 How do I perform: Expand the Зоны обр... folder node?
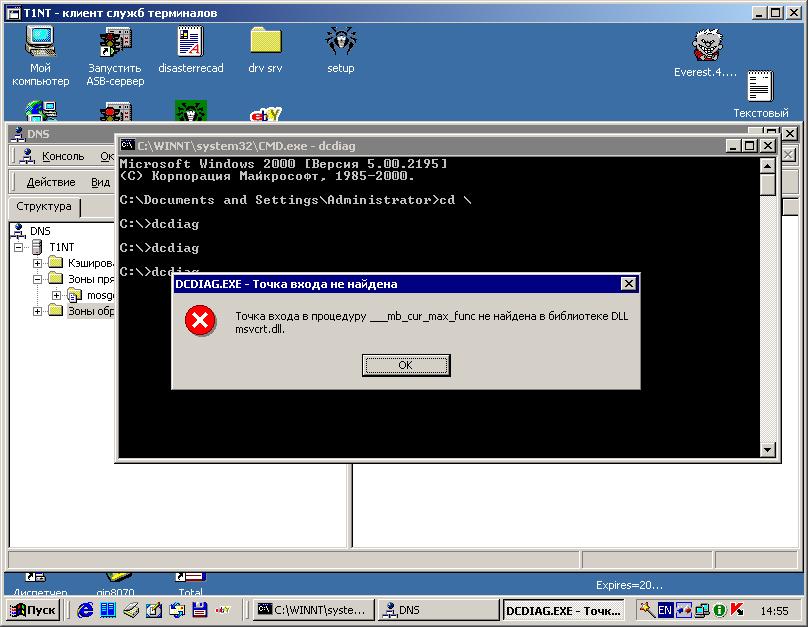tap(37, 311)
